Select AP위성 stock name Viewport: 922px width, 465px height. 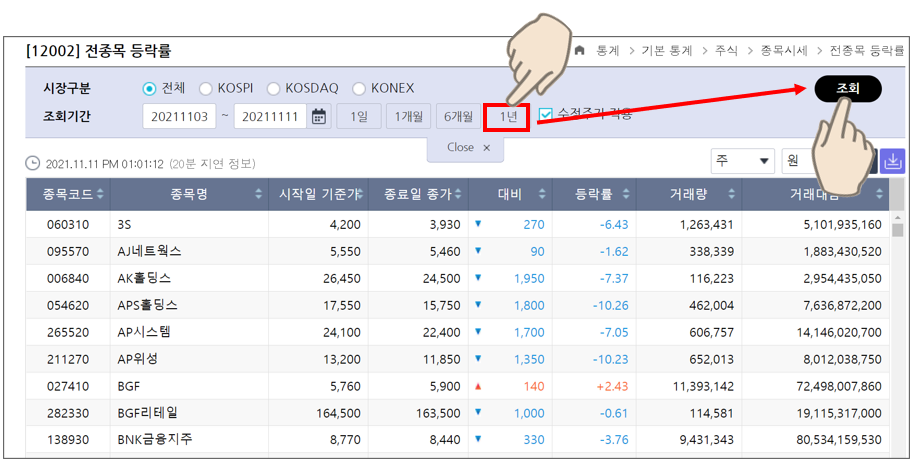coord(138,359)
